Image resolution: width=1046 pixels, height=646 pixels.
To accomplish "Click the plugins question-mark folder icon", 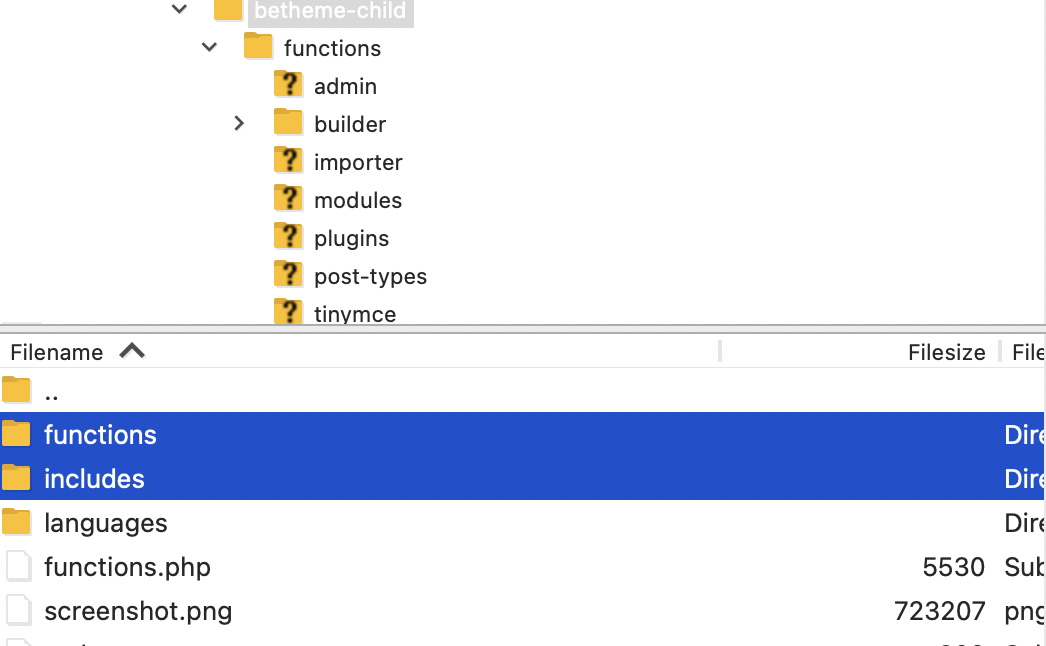I will [x=288, y=237].
